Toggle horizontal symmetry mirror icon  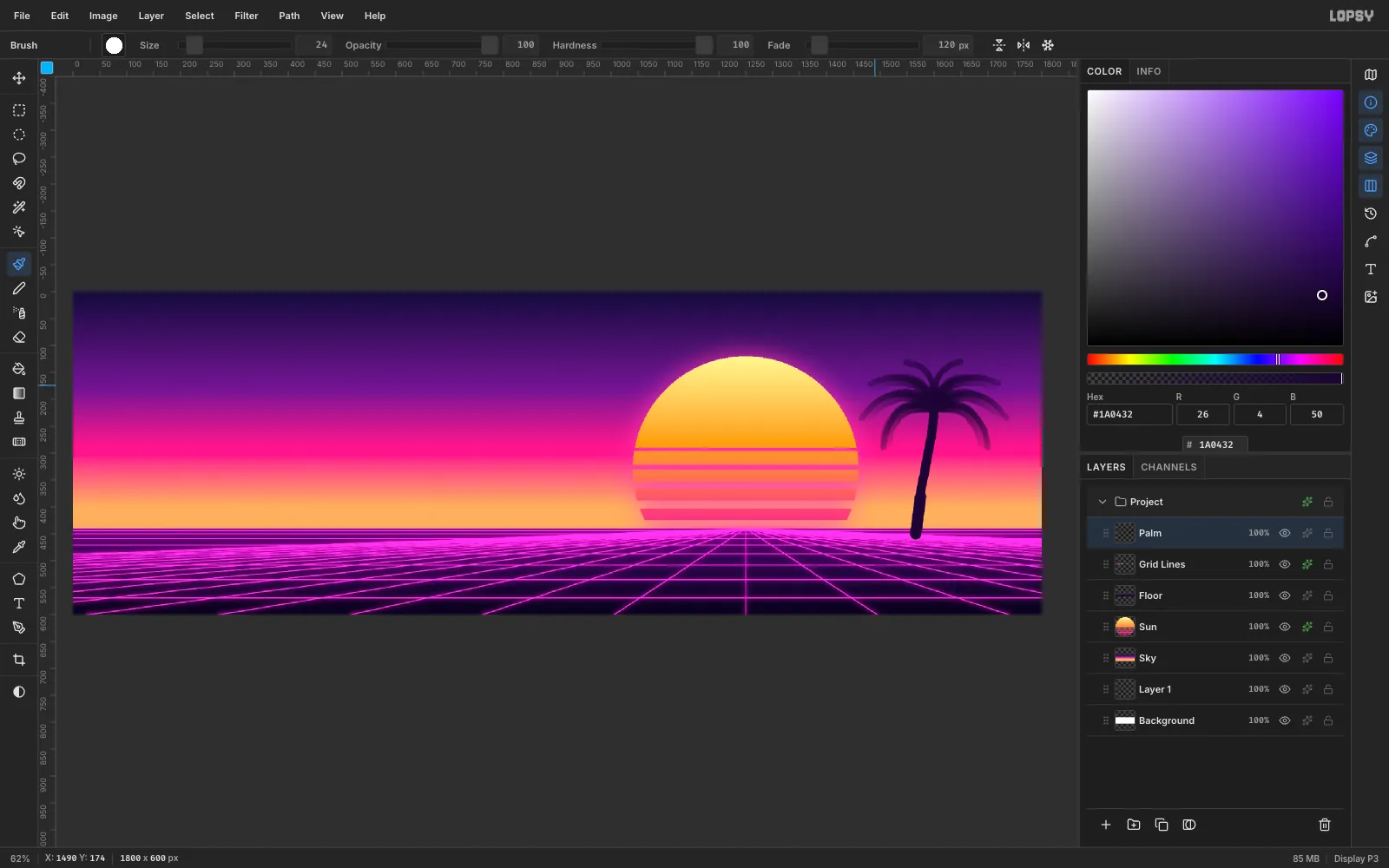tap(1024, 45)
